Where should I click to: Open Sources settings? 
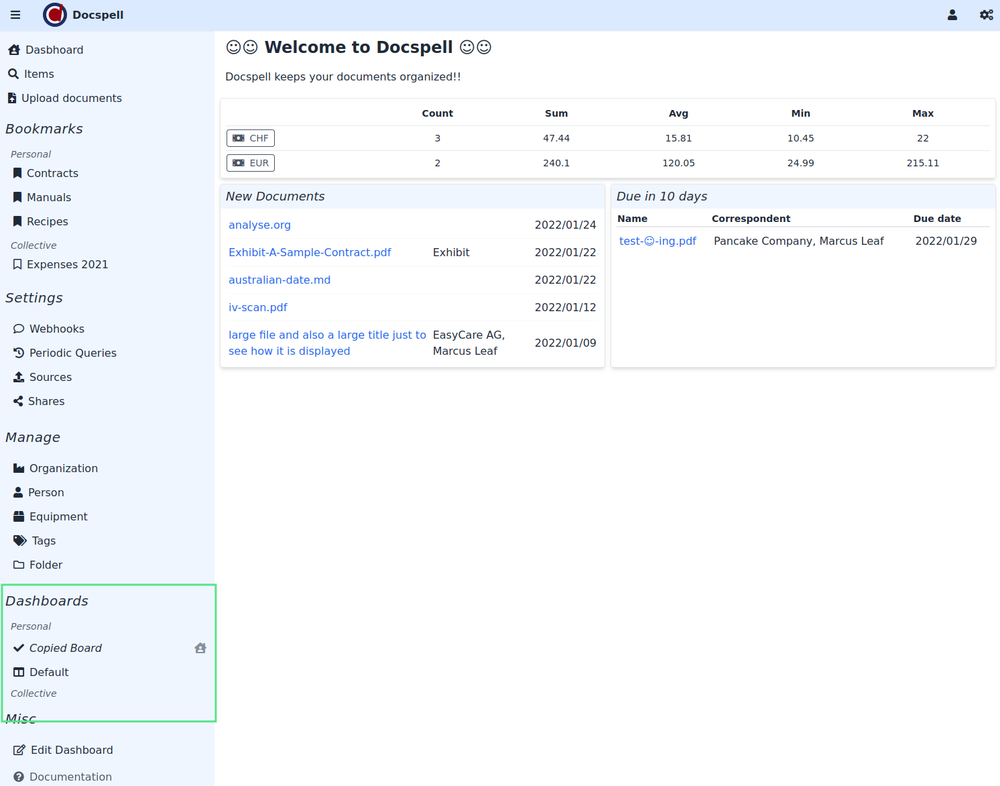pos(50,377)
